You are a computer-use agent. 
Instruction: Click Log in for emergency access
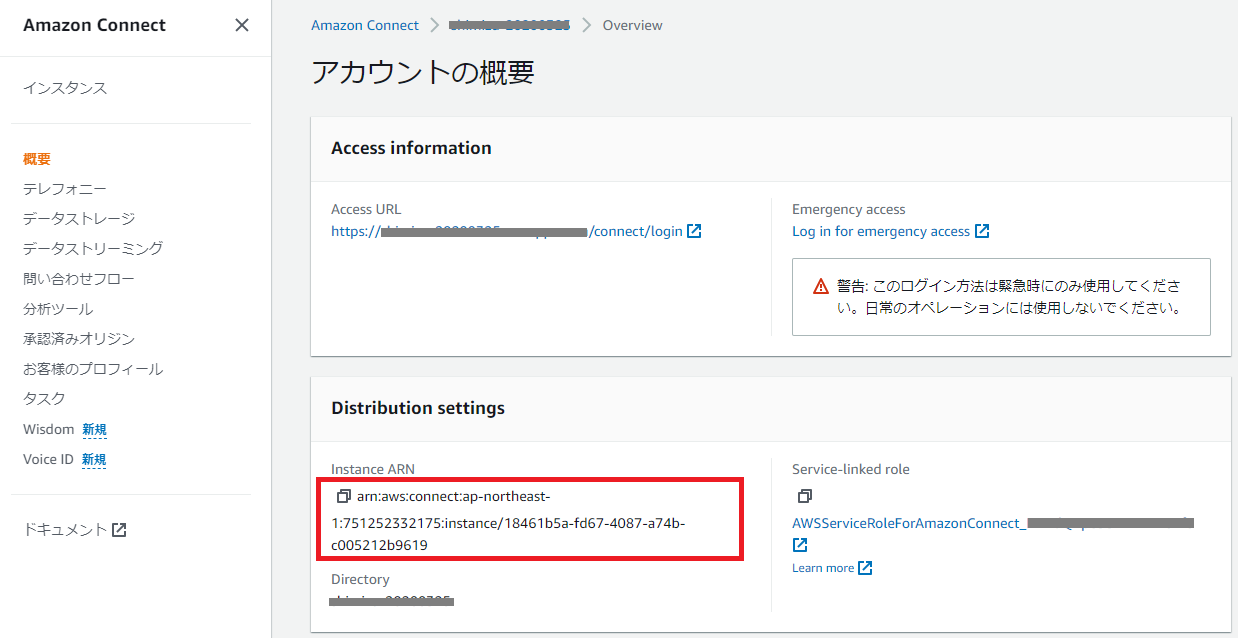[x=881, y=231]
